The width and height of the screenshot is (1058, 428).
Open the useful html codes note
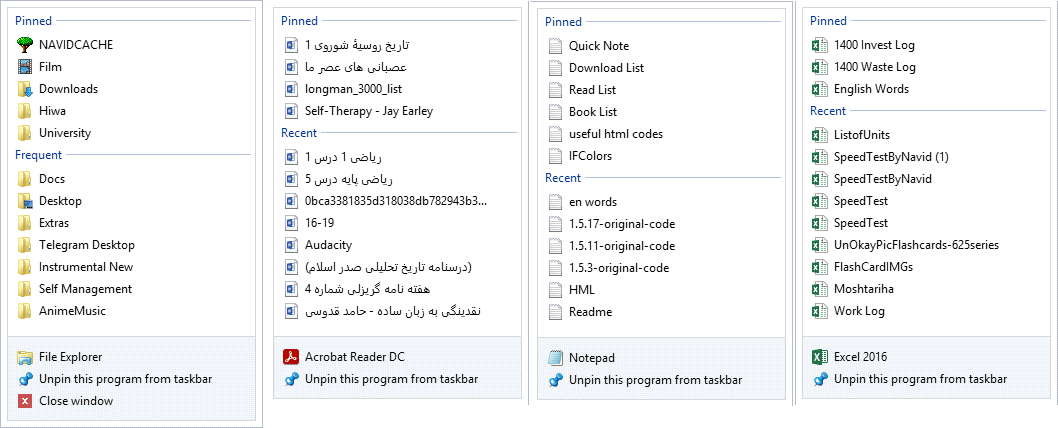point(615,134)
